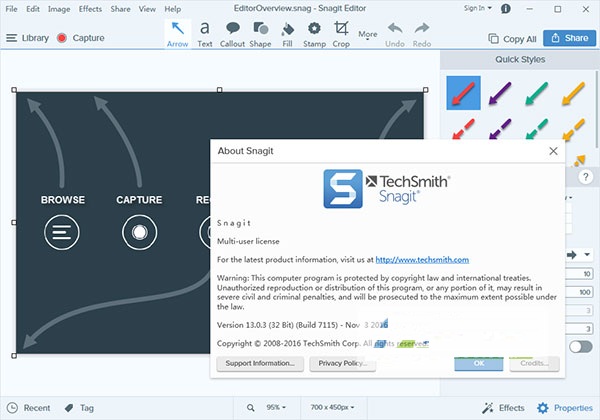Click the blue Share button
This screenshot has width=600, height=420.
569,38
